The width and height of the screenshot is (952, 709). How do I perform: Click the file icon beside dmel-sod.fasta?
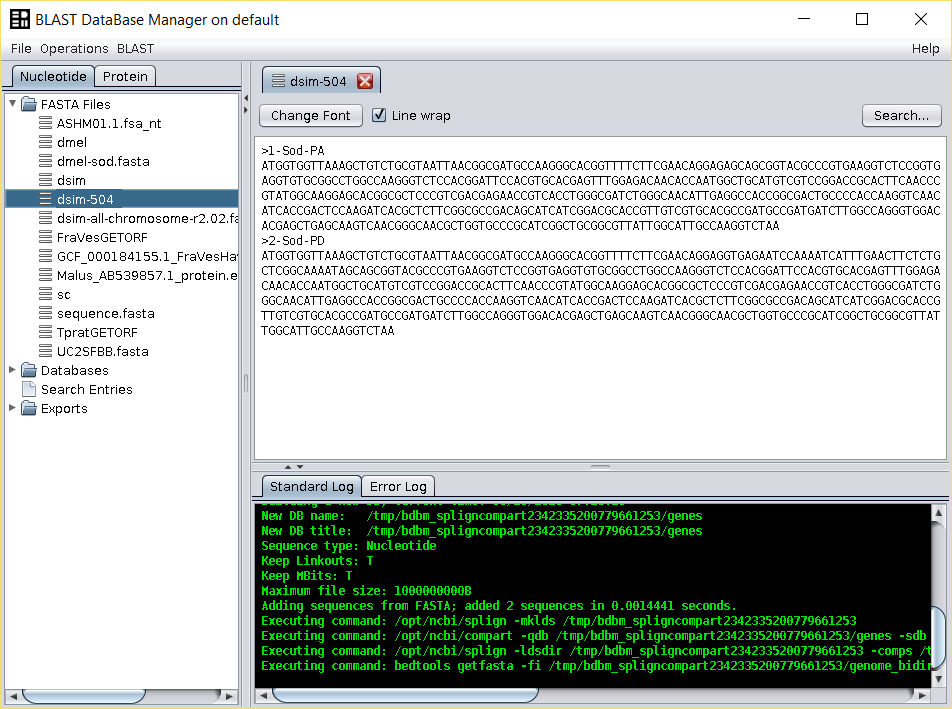[x=45, y=162]
